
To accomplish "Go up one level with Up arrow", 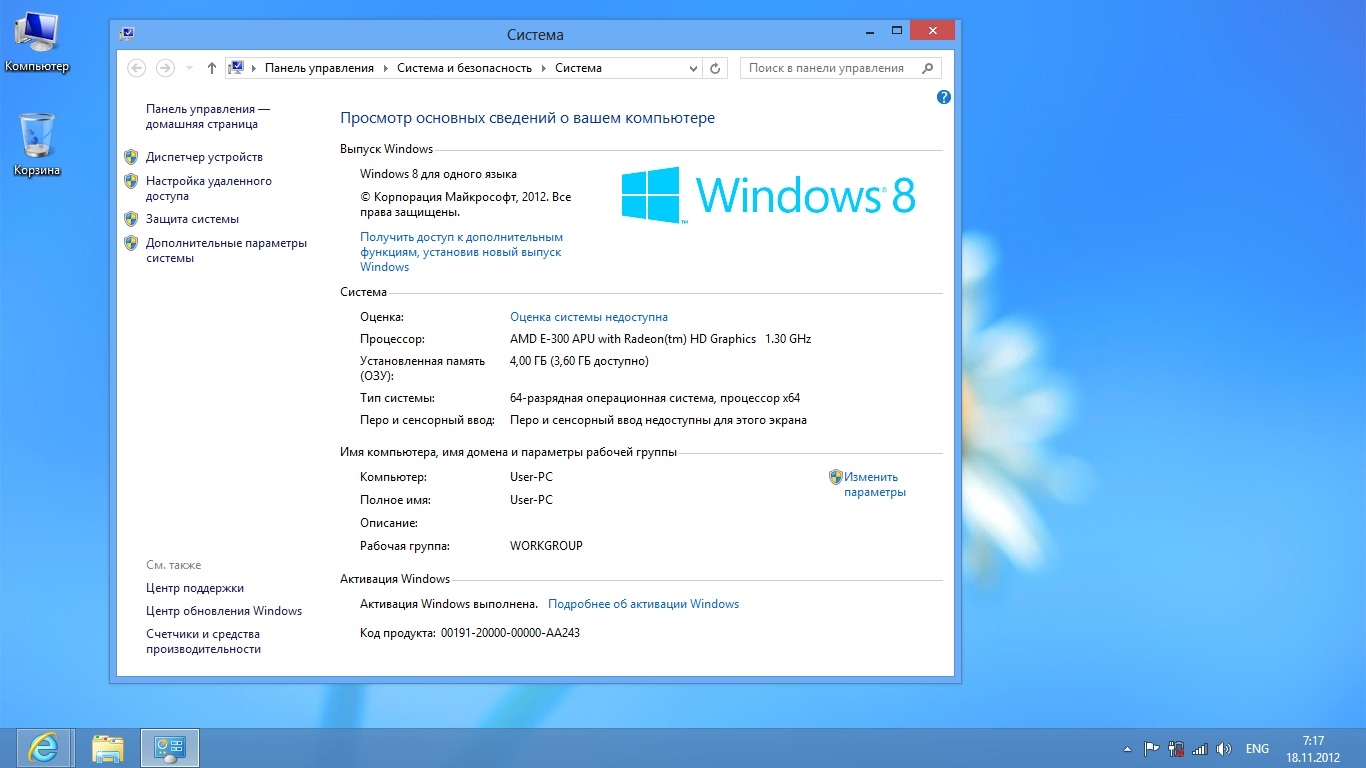I will tap(211, 68).
